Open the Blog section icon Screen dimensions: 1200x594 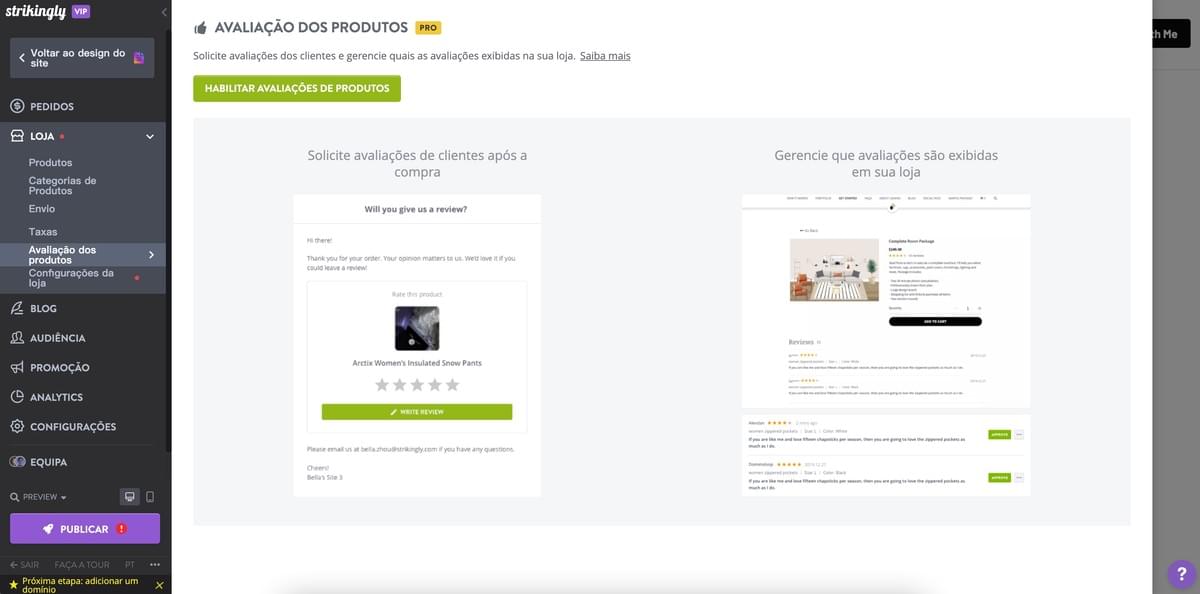(17, 308)
